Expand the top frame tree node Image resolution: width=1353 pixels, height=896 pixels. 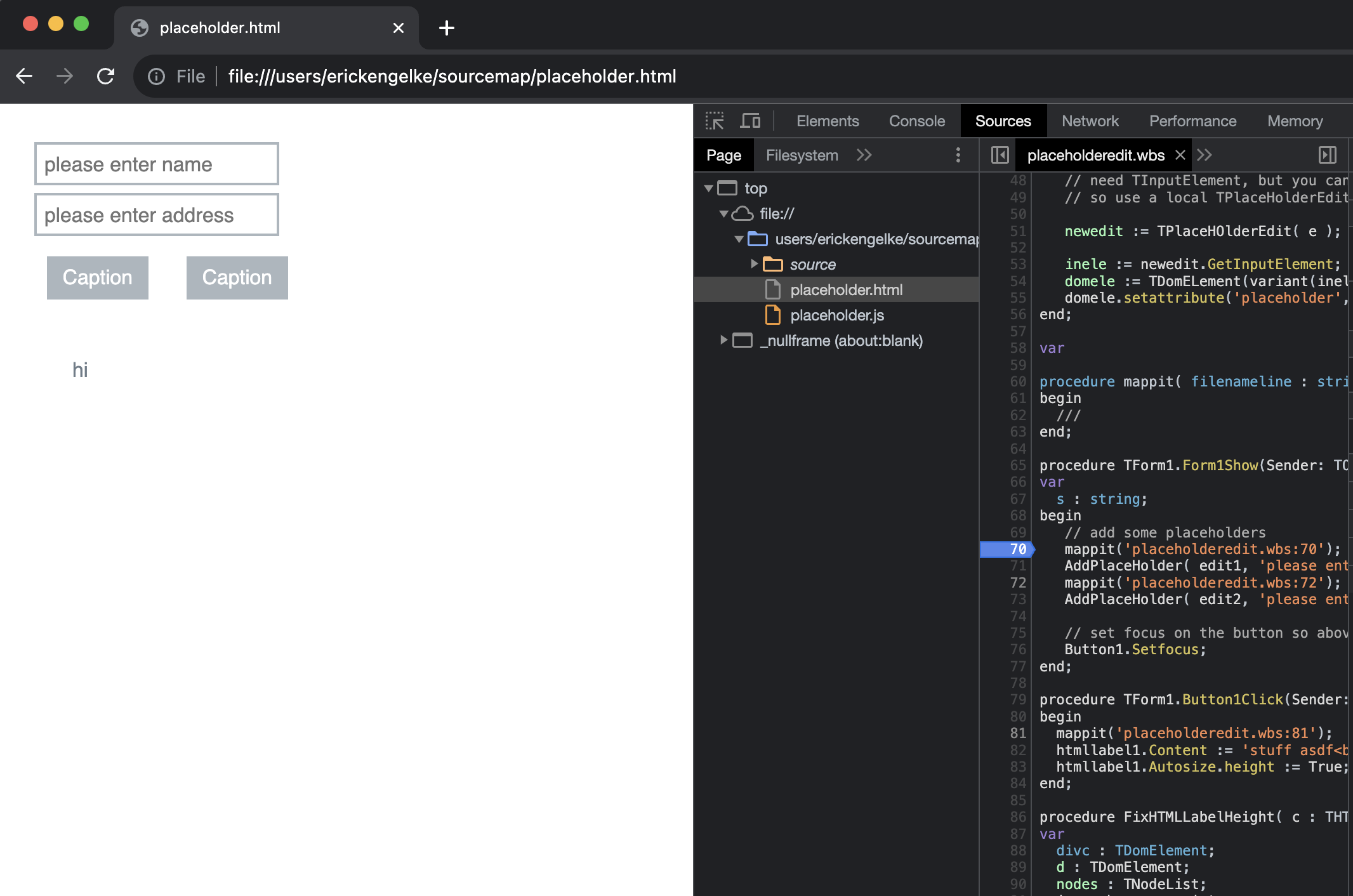pyautogui.click(x=714, y=188)
